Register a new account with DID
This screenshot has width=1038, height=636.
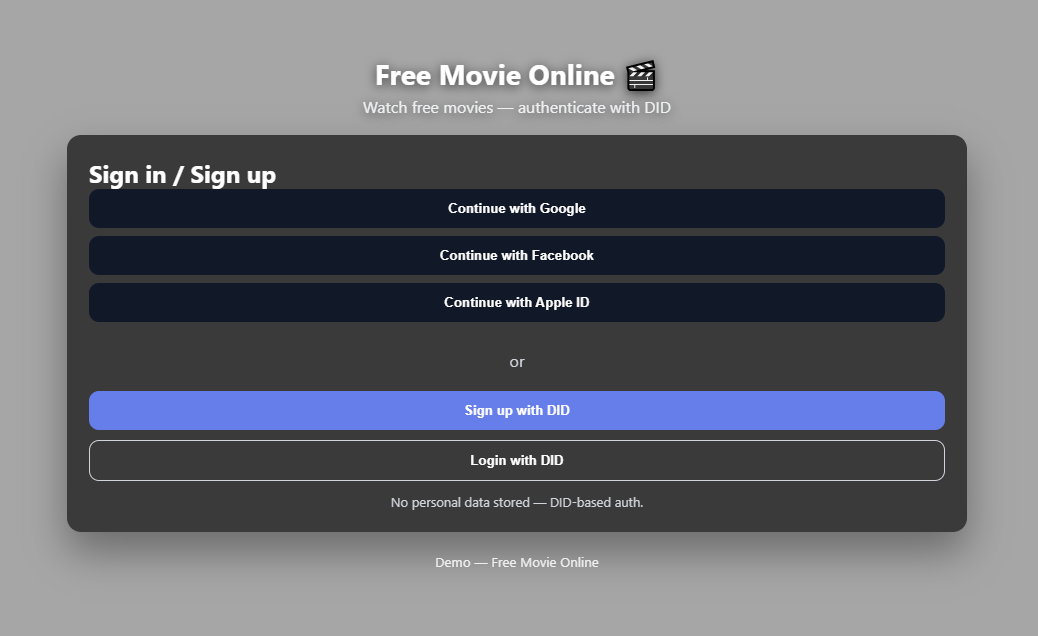tap(517, 411)
